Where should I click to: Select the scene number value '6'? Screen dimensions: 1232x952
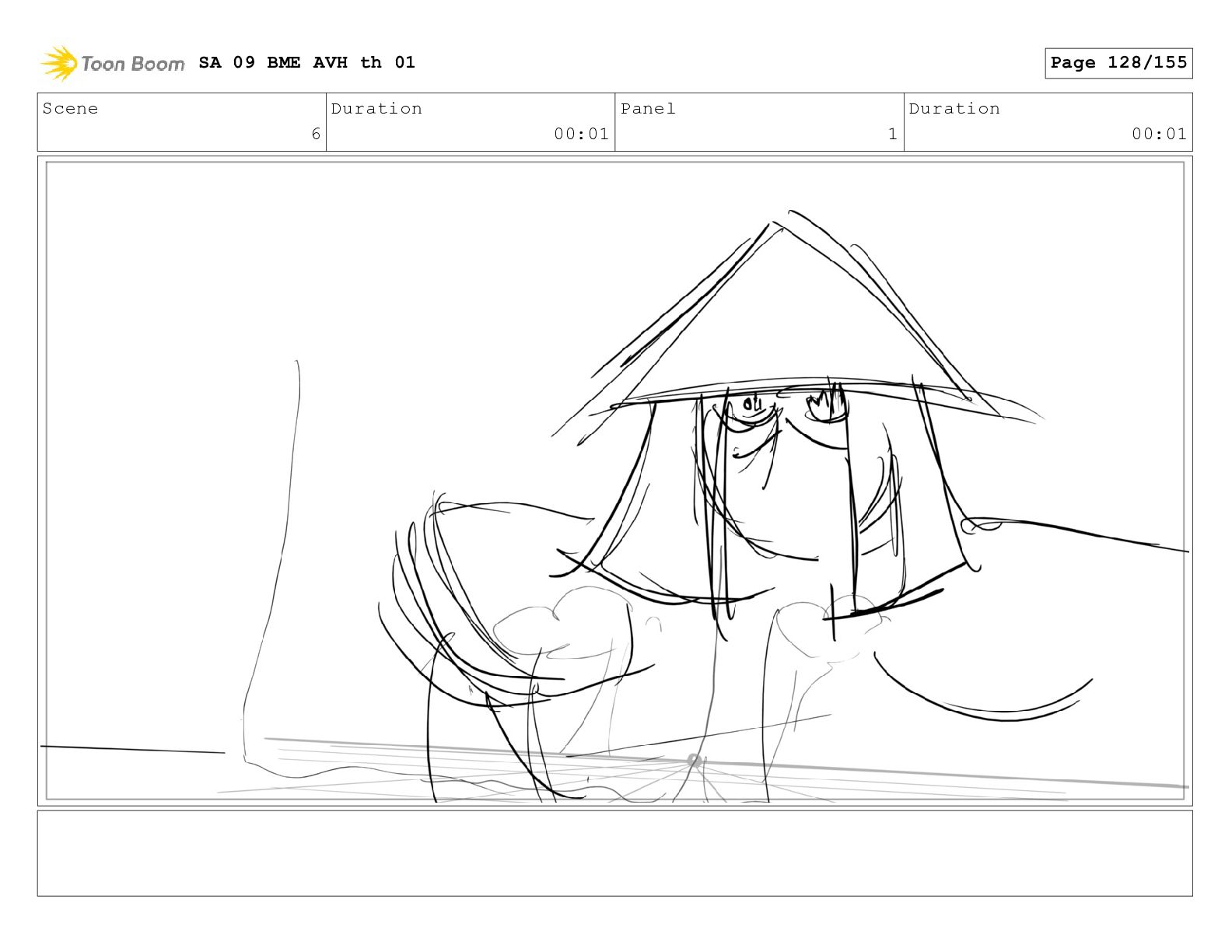click(316, 134)
